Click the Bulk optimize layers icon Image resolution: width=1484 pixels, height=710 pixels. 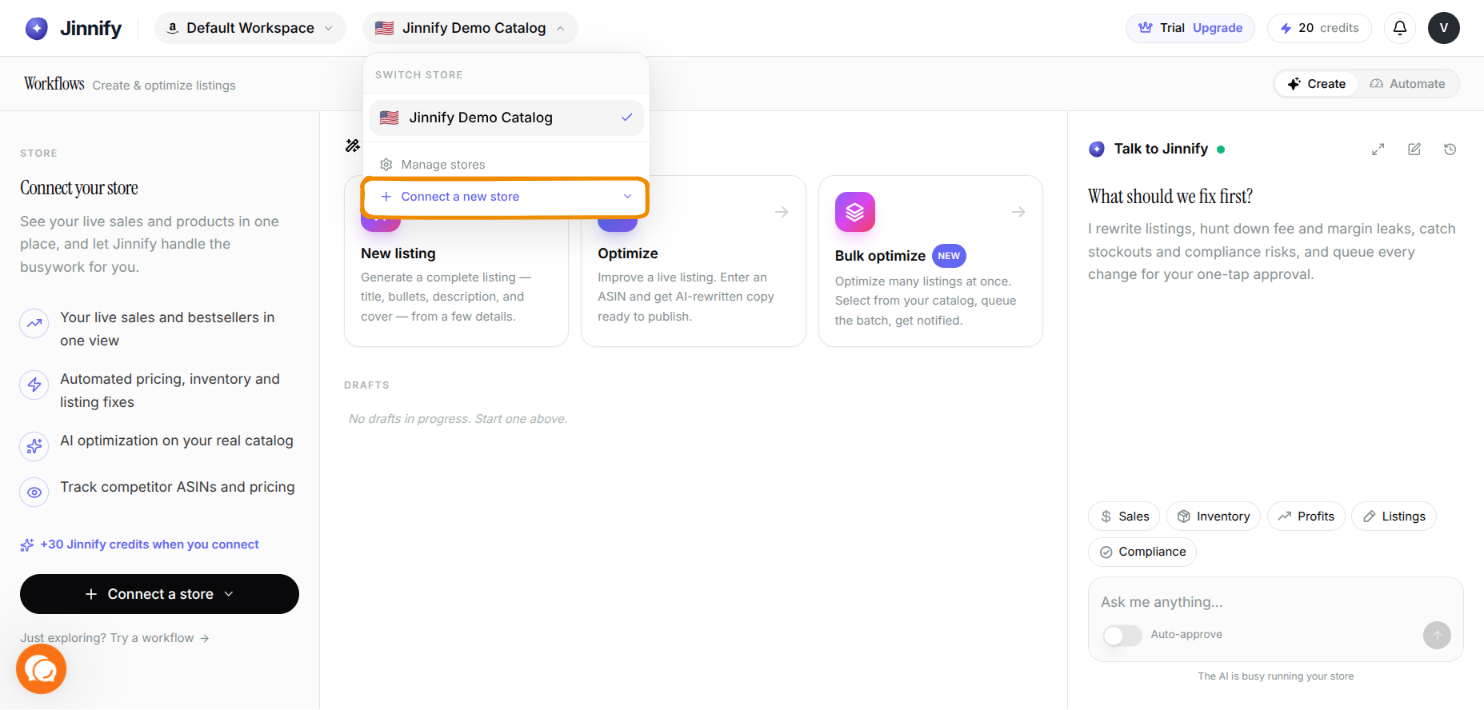pos(855,212)
